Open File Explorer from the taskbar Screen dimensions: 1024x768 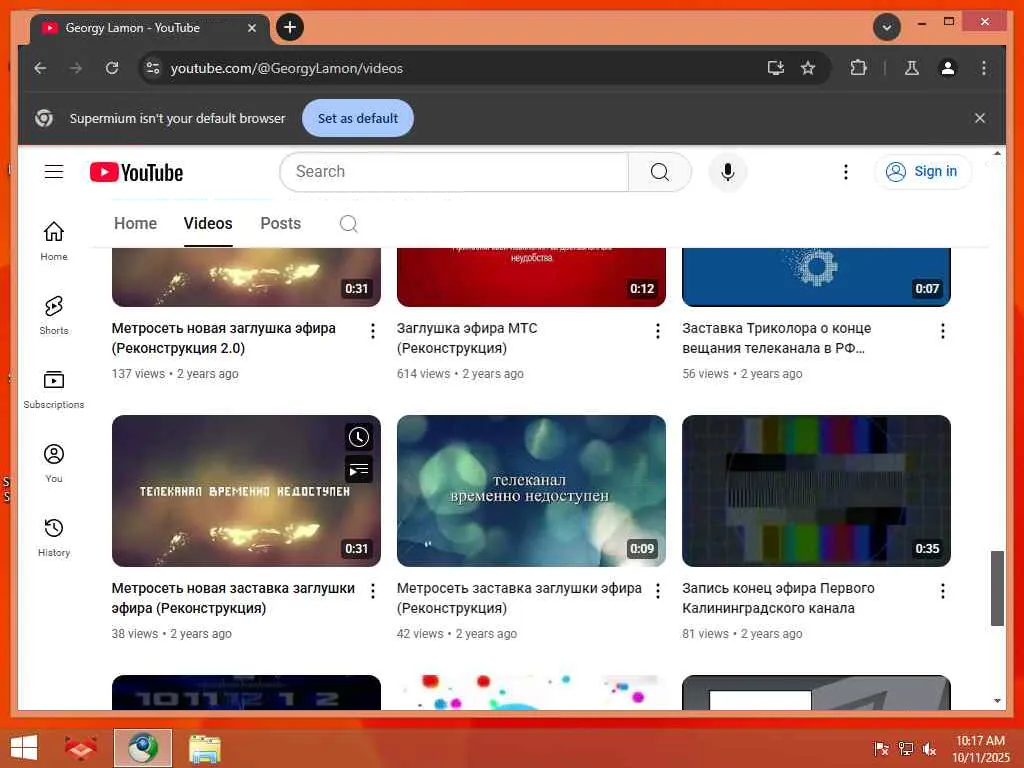click(205, 748)
